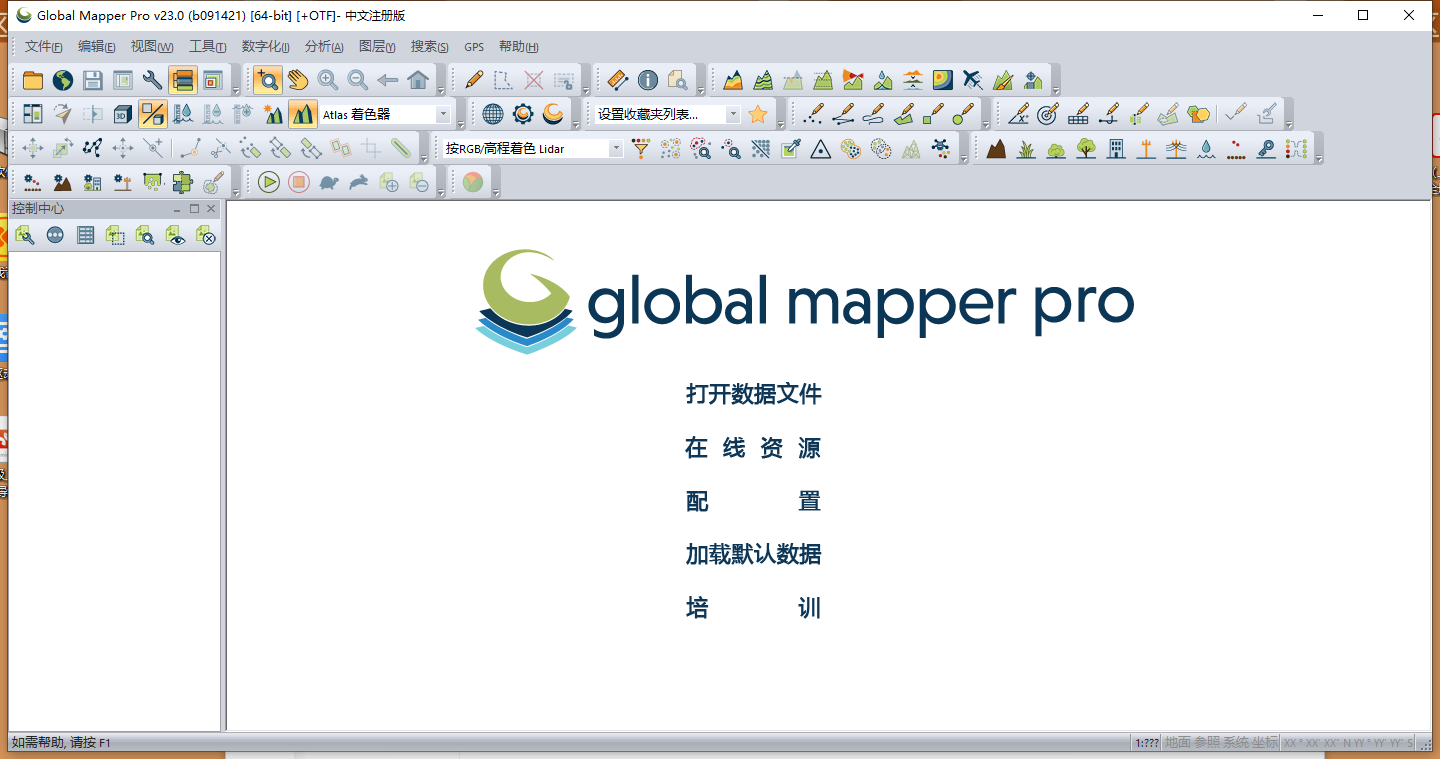1440x759 pixels.
Task: Expand overflow arrow of analysis terrain toolbar
Action: pyautogui.click(x=1055, y=88)
